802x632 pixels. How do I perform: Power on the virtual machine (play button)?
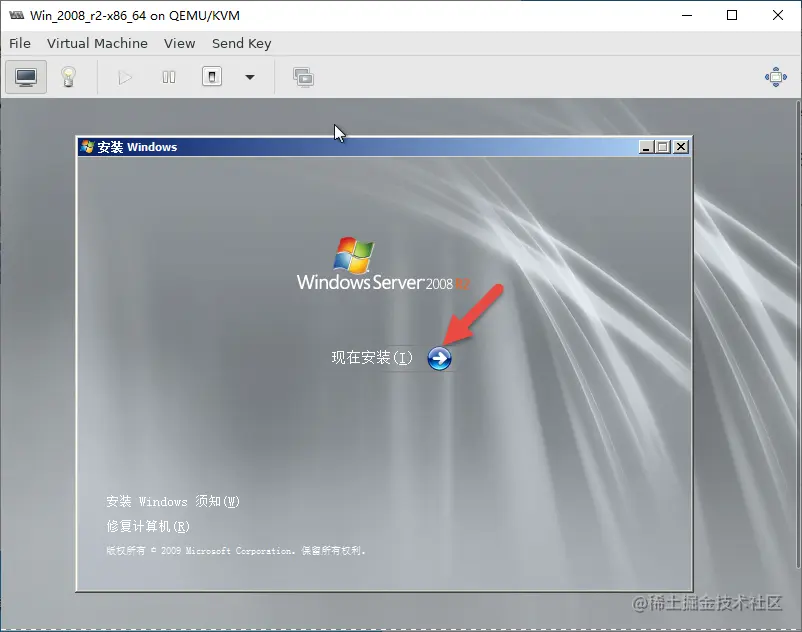click(125, 78)
